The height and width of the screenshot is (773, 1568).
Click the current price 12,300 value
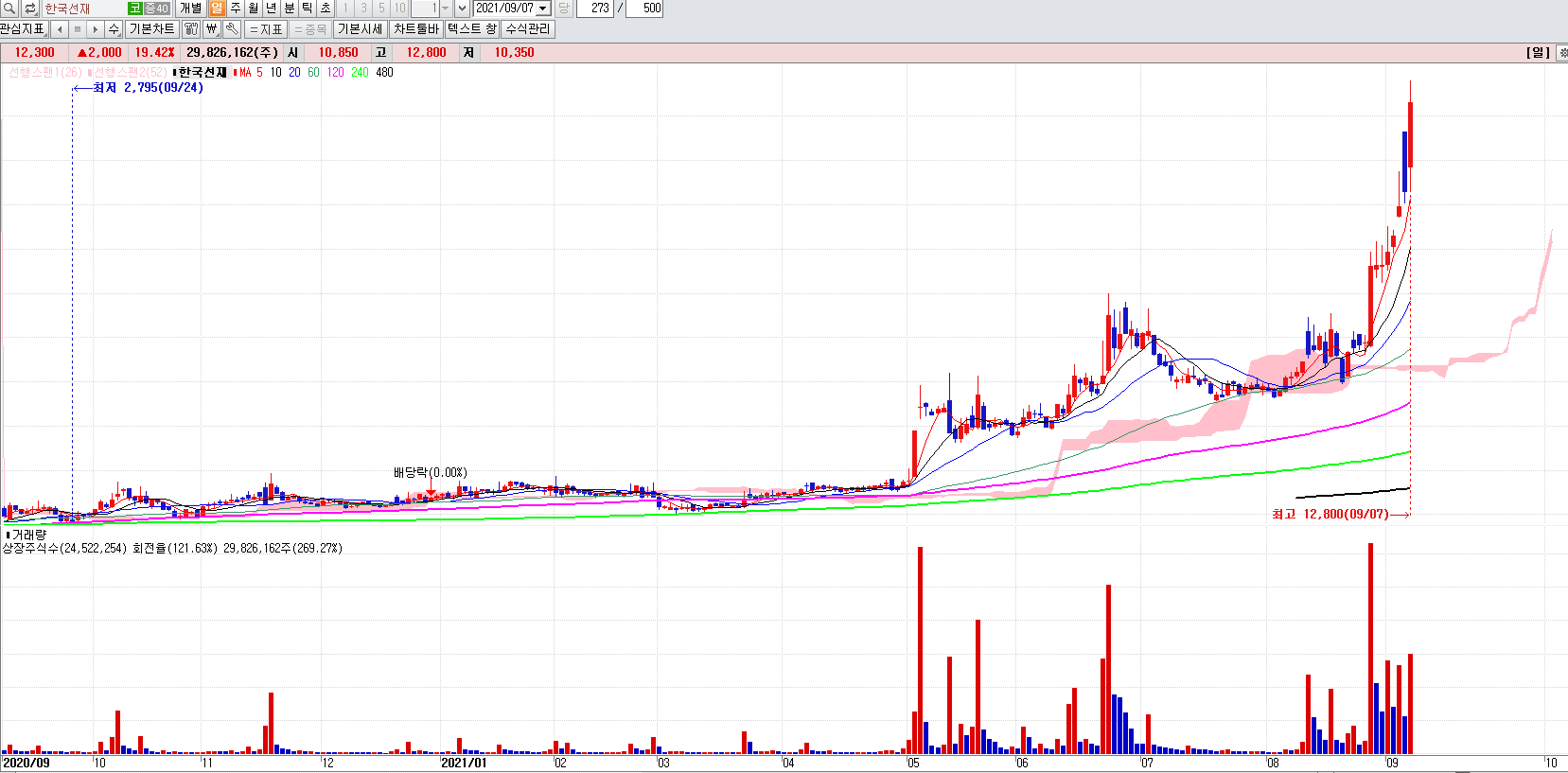coord(35,53)
